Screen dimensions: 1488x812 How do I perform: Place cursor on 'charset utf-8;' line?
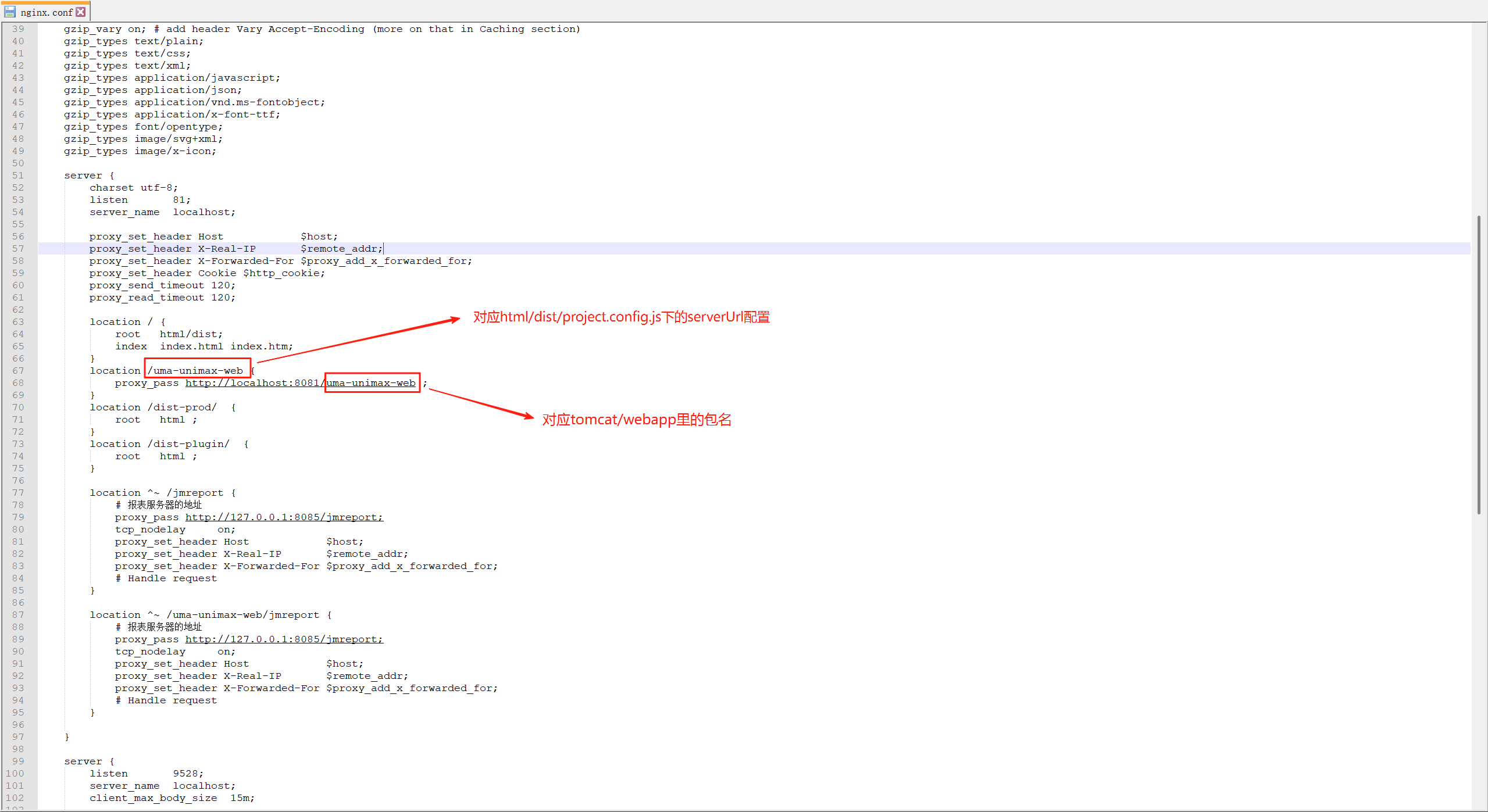134,188
